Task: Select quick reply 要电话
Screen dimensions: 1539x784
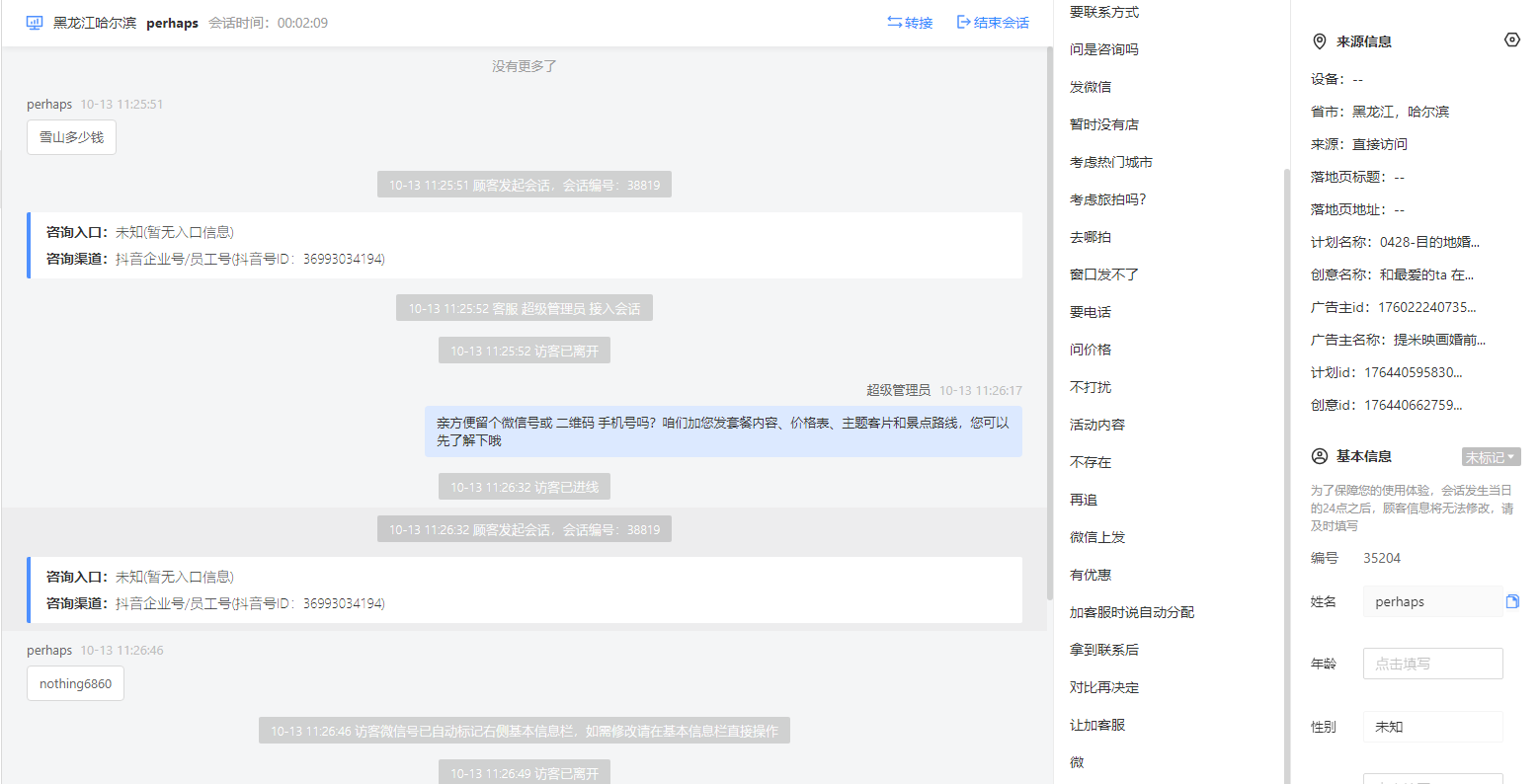Action: coord(1091,312)
